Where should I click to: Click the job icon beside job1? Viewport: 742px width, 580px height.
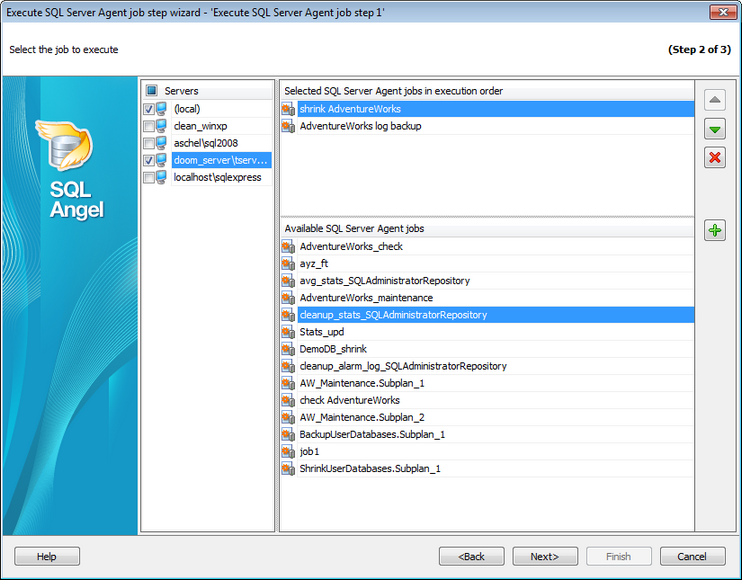tap(288, 451)
